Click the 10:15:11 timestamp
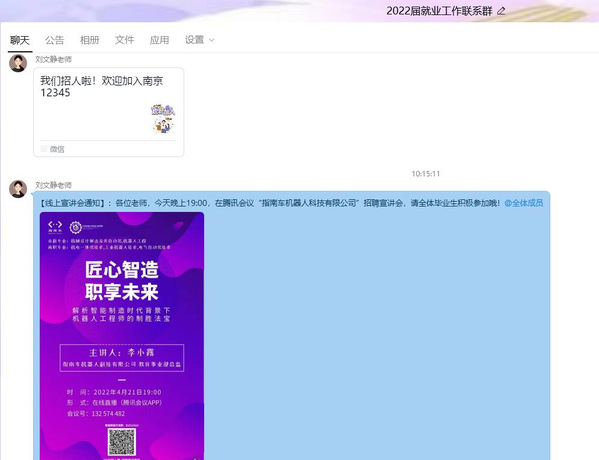 click(426, 174)
